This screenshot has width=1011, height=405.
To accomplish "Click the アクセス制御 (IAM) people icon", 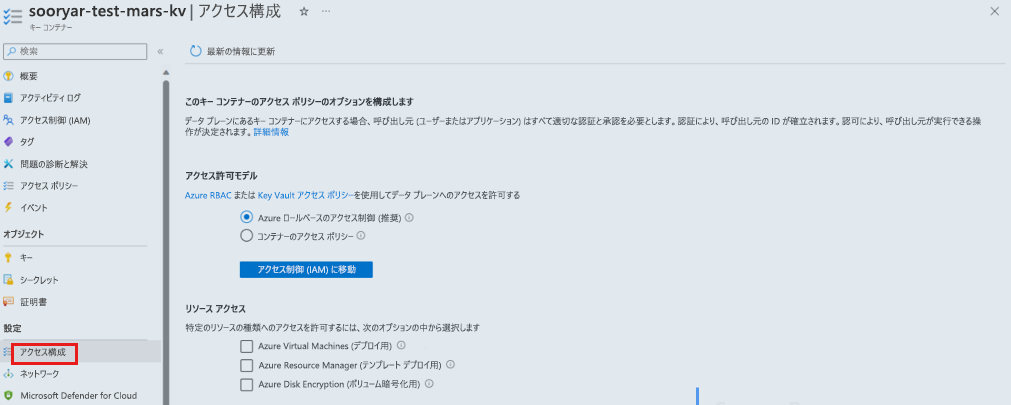I will click(8, 120).
